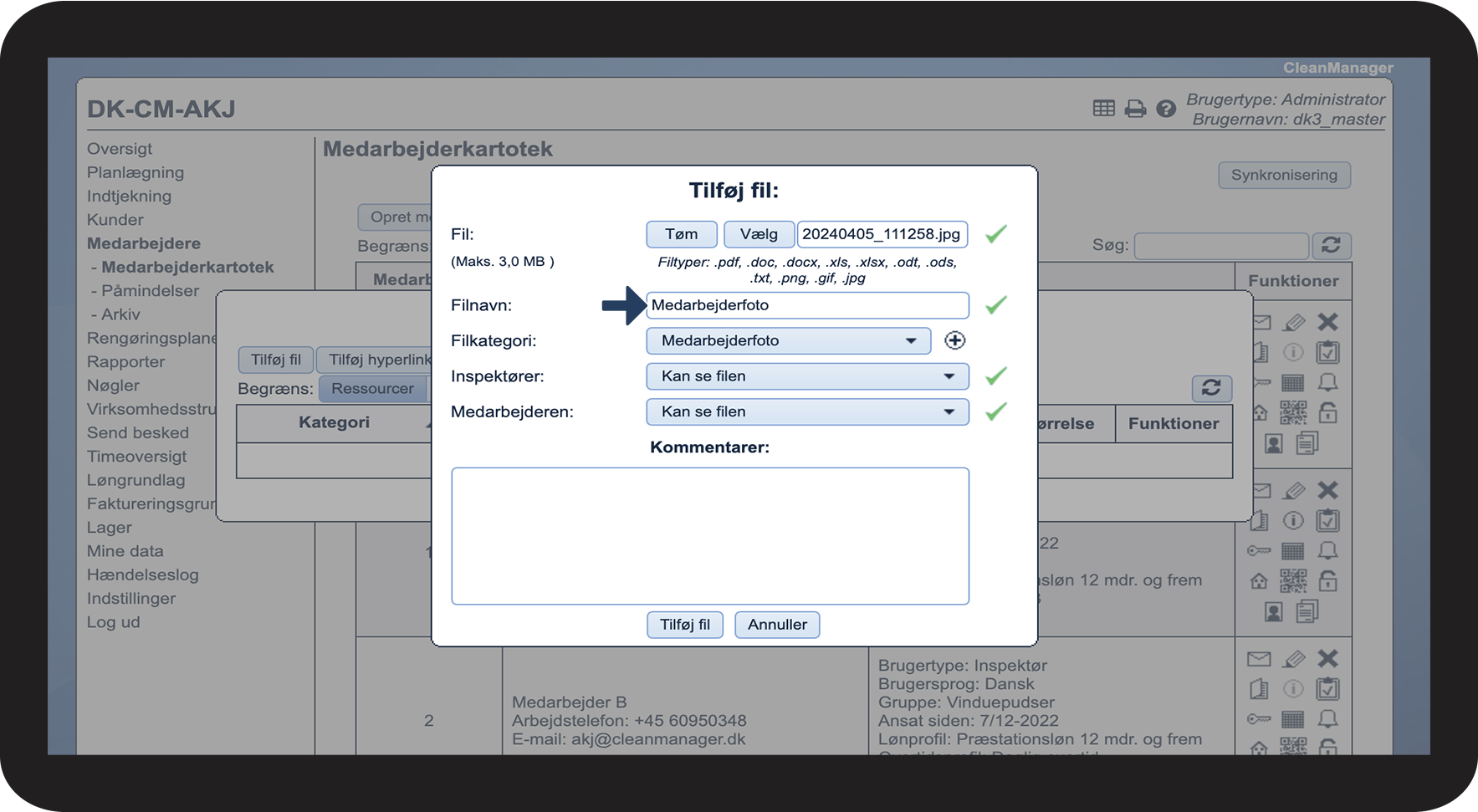Open the help question mark icon
The width and height of the screenshot is (1478, 812).
coord(1166,109)
